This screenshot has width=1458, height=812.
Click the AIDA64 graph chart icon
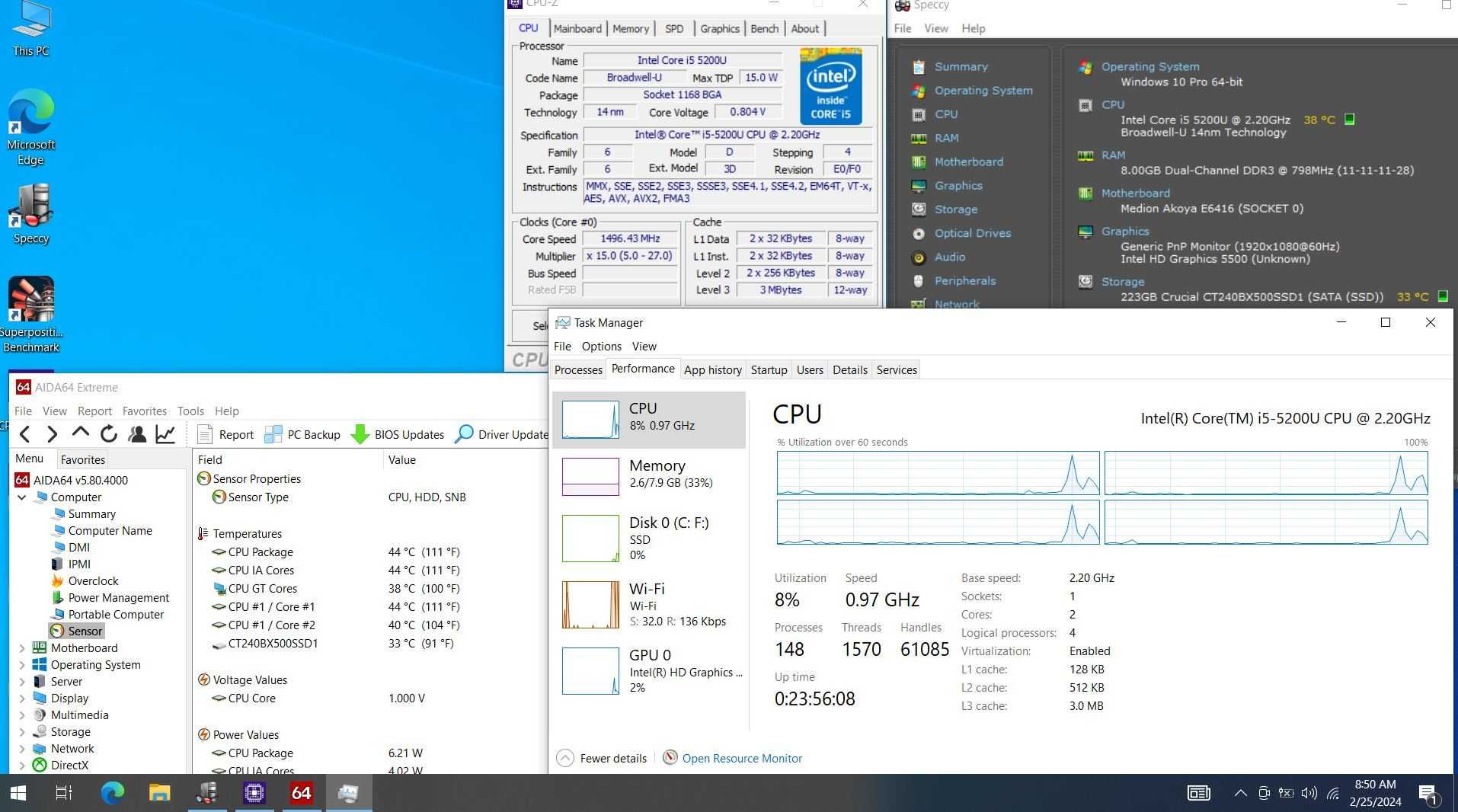pos(165,434)
